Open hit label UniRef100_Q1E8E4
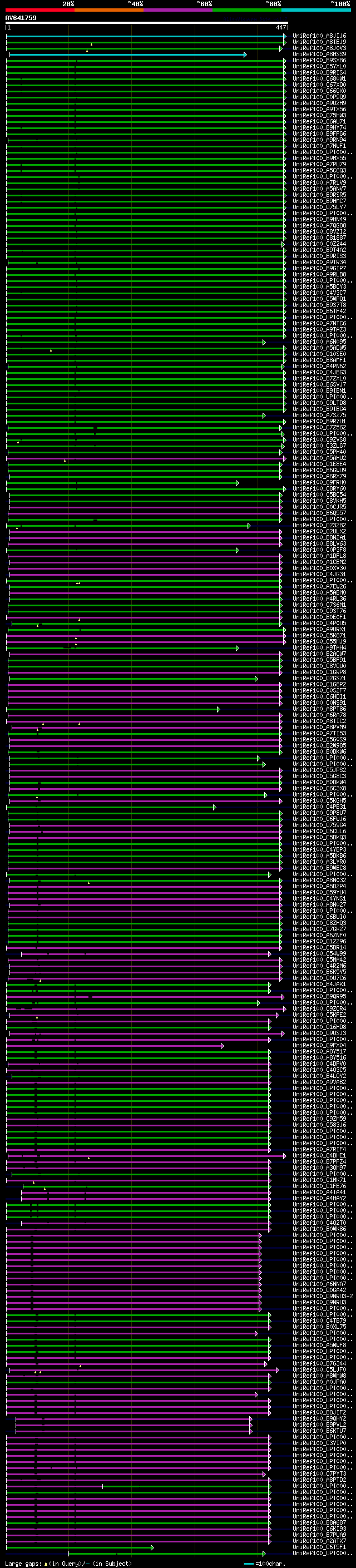Image resolution: width=356 pixels, height=1568 pixels. [x=319, y=464]
